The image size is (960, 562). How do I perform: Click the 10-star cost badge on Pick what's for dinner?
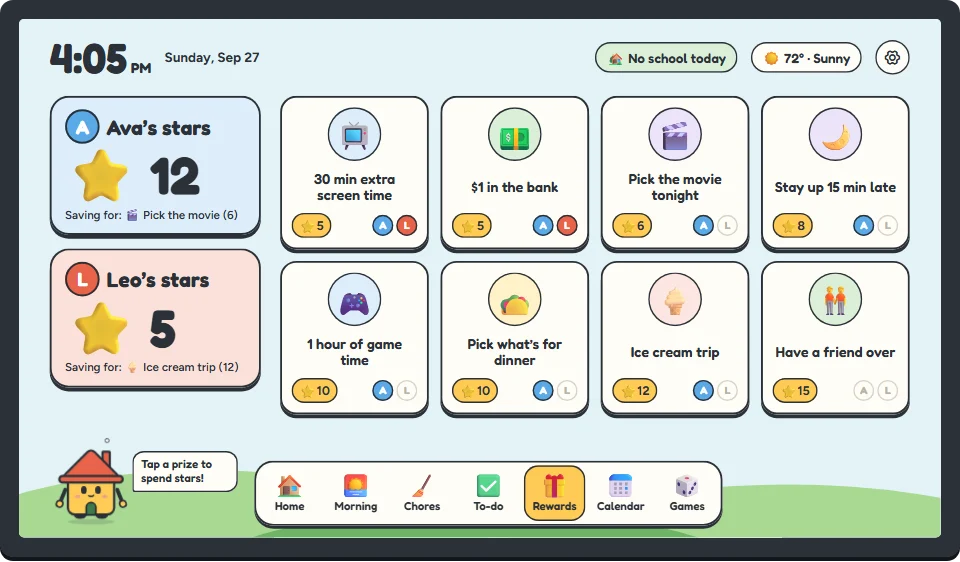tap(475, 391)
